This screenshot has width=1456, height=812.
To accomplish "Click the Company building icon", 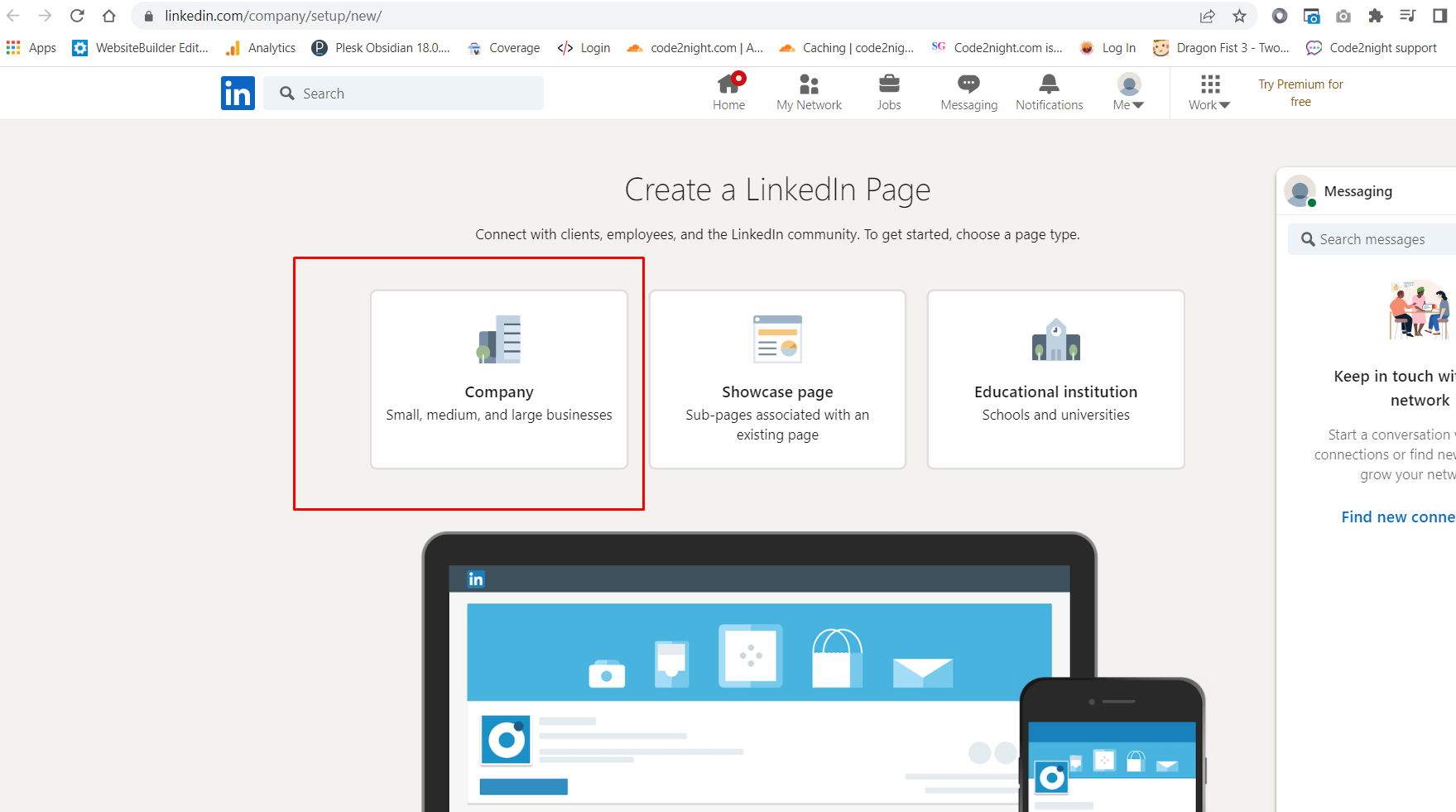I will point(499,339).
